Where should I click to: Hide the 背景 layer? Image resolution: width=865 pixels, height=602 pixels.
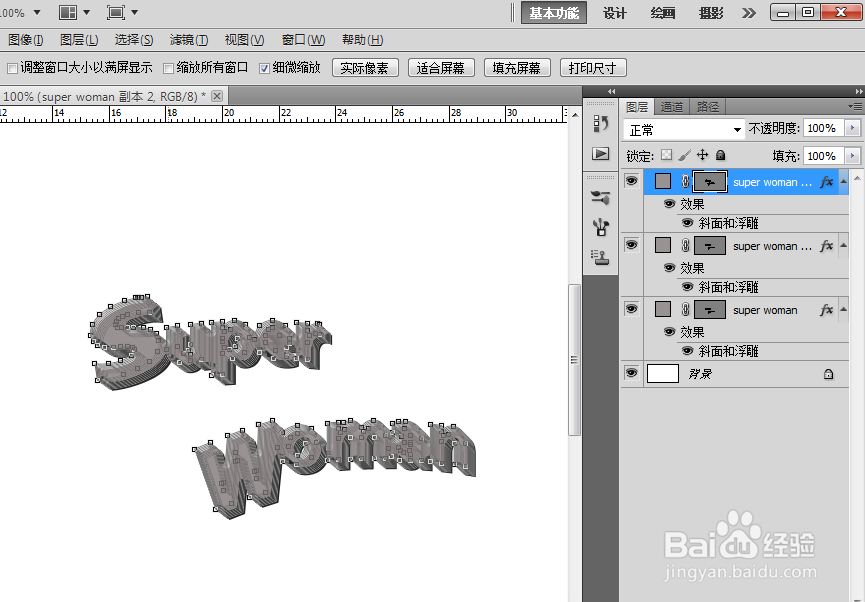pyautogui.click(x=632, y=373)
